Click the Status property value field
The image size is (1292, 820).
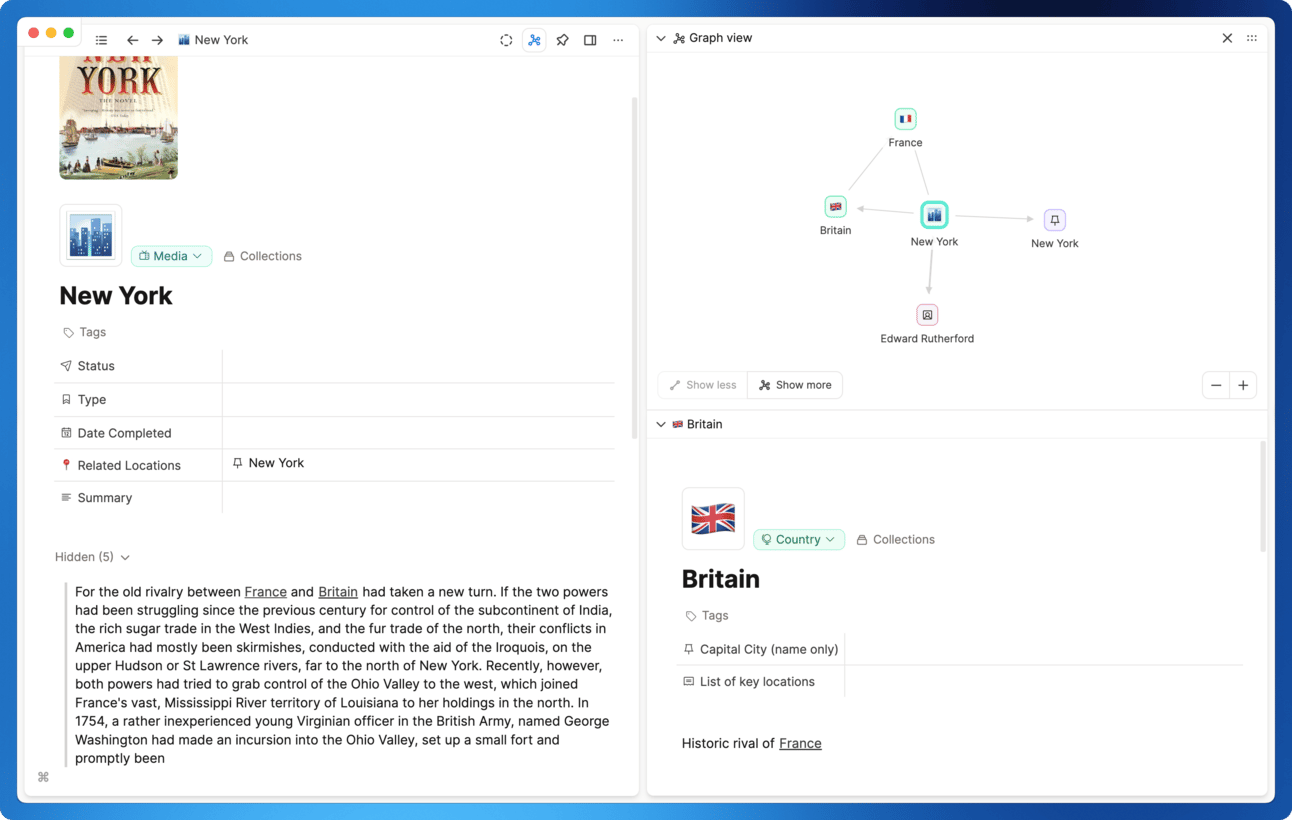[418, 366]
